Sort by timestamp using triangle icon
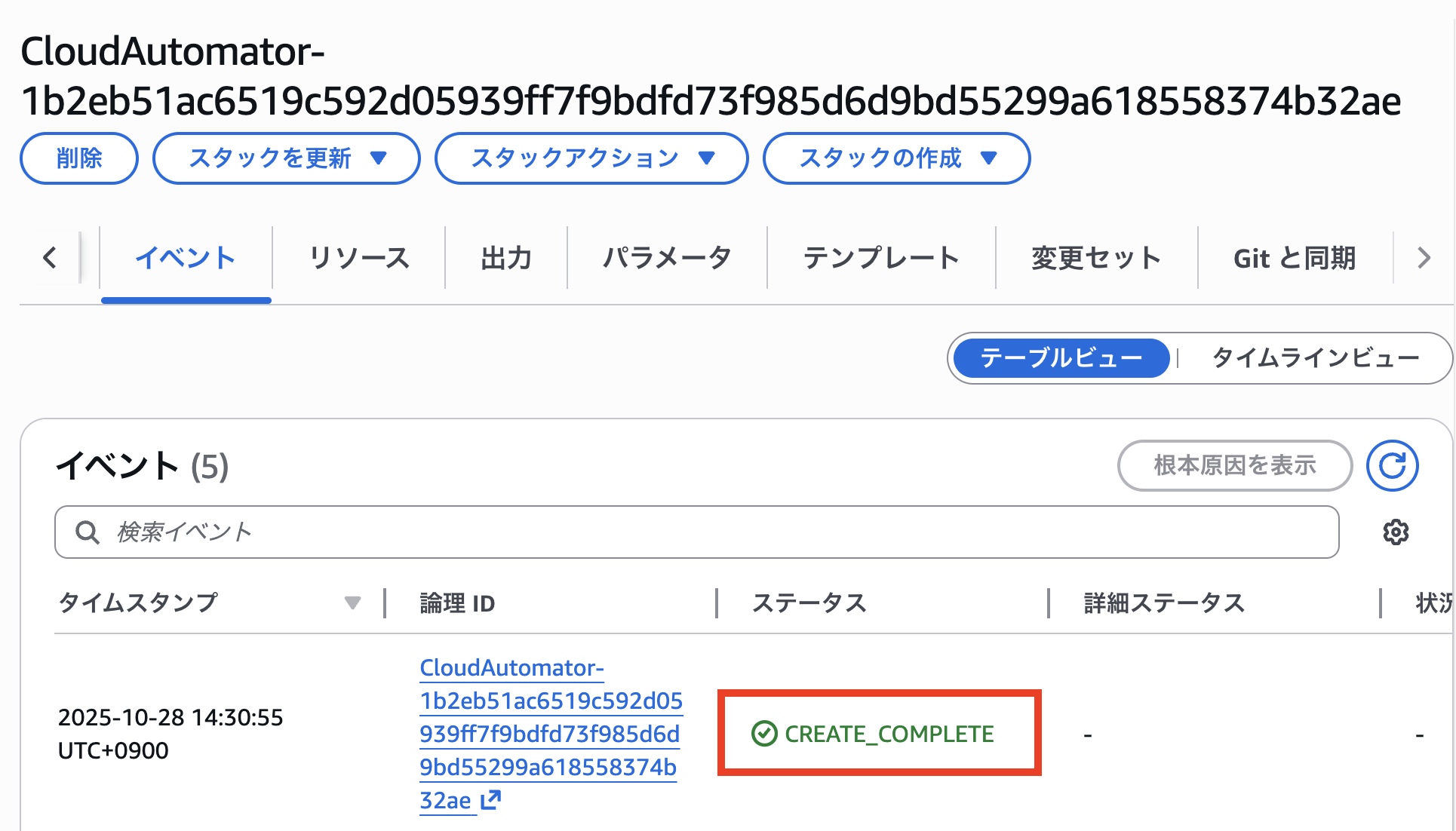The height and width of the screenshot is (831, 1456). [x=352, y=603]
